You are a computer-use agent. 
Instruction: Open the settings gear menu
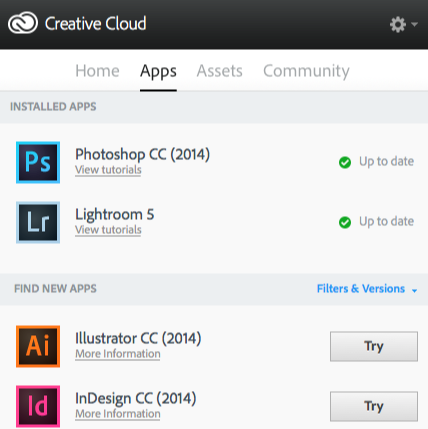(x=398, y=24)
